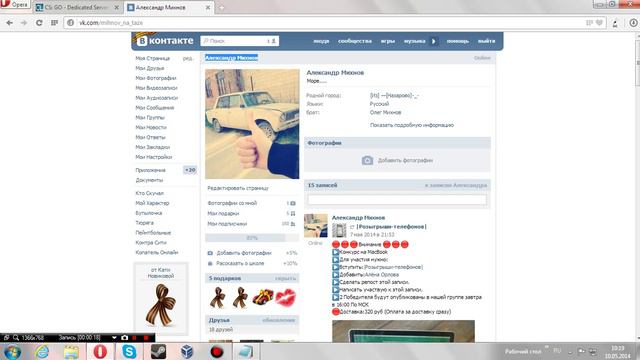This screenshot has height=360, width=640.
Task: Click the recorder camera snapshot icon
Action: pos(124,338)
